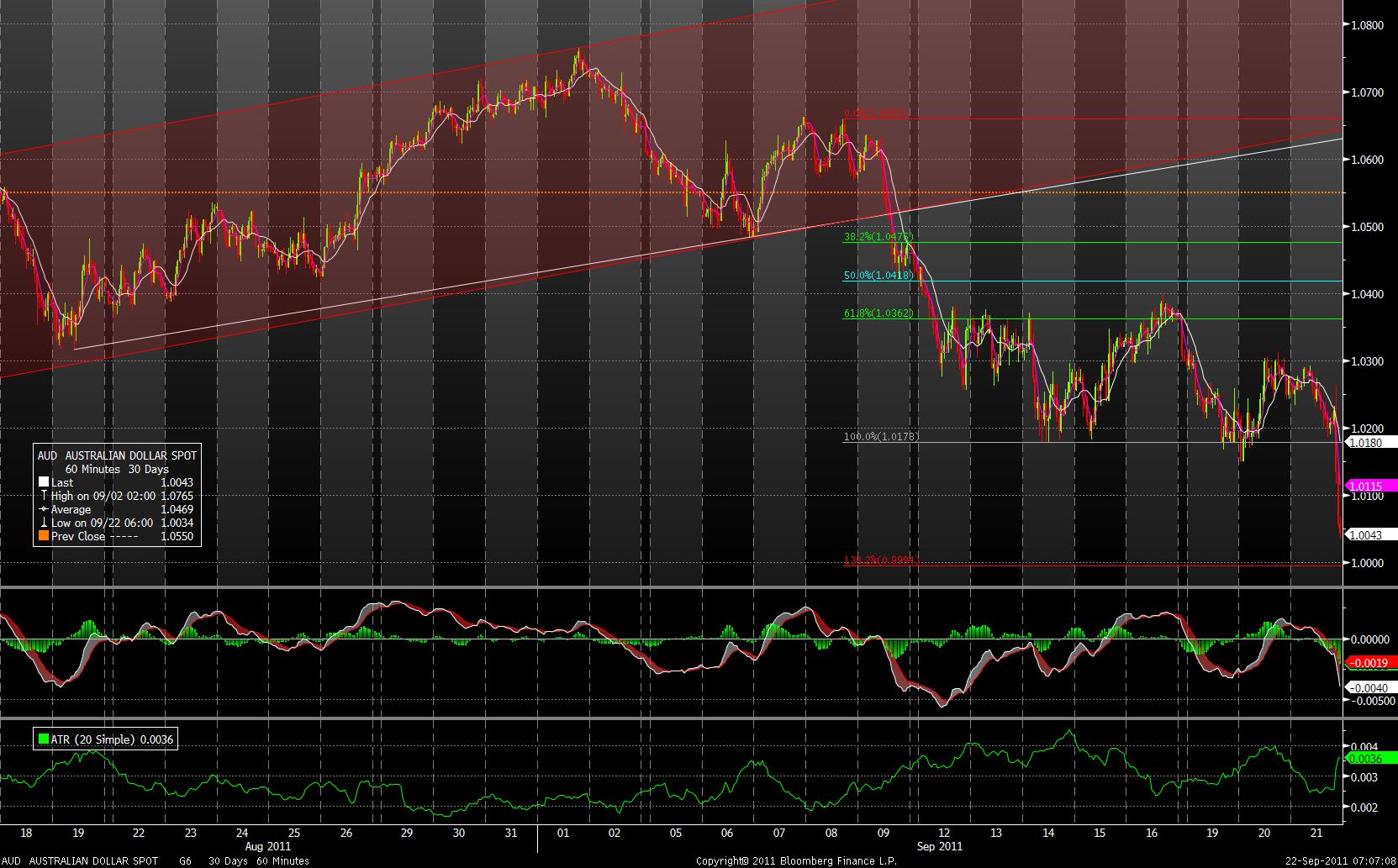Click the orange Prev Close swatch in legend
The height and width of the screenshot is (868, 1398).
point(44,536)
